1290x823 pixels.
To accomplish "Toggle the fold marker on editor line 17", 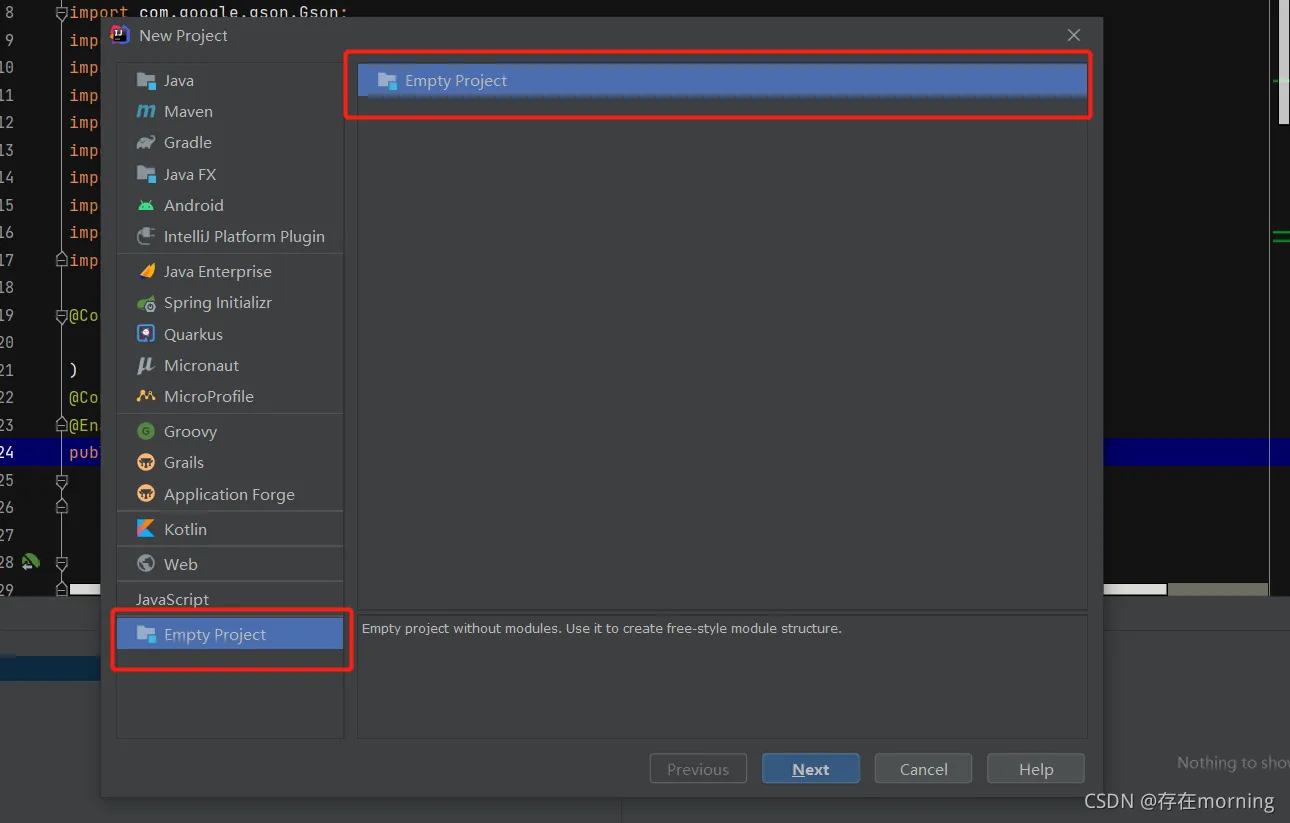I will click(62, 261).
